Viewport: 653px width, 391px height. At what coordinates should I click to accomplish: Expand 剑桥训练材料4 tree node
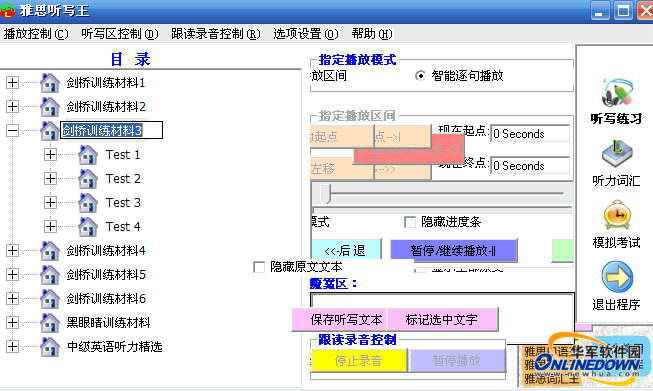pyautogui.click(x=12, y=251)
